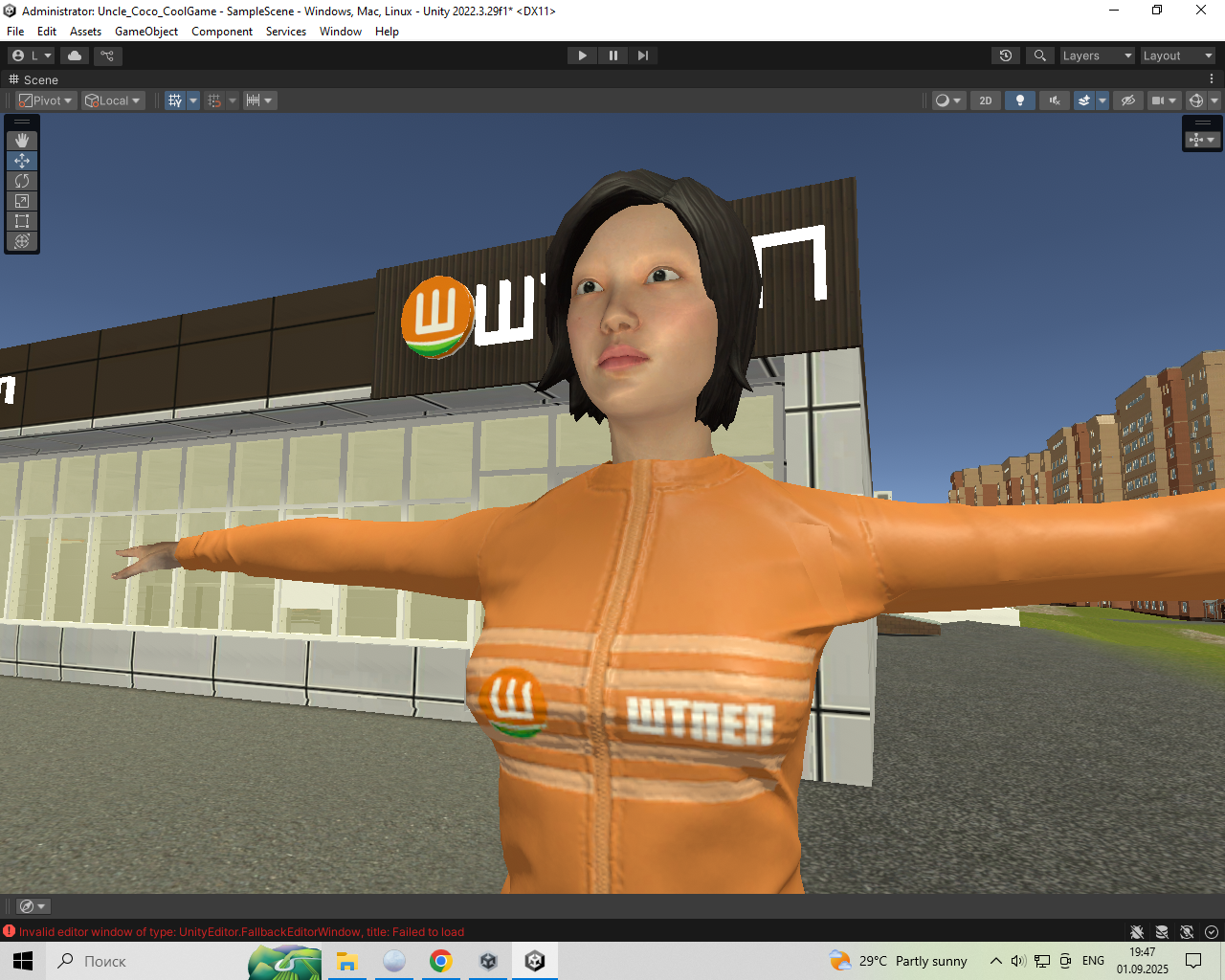Select the Hand (View) tool
The width and height of the screenshot is (1225, 980).
click(22, 141)
